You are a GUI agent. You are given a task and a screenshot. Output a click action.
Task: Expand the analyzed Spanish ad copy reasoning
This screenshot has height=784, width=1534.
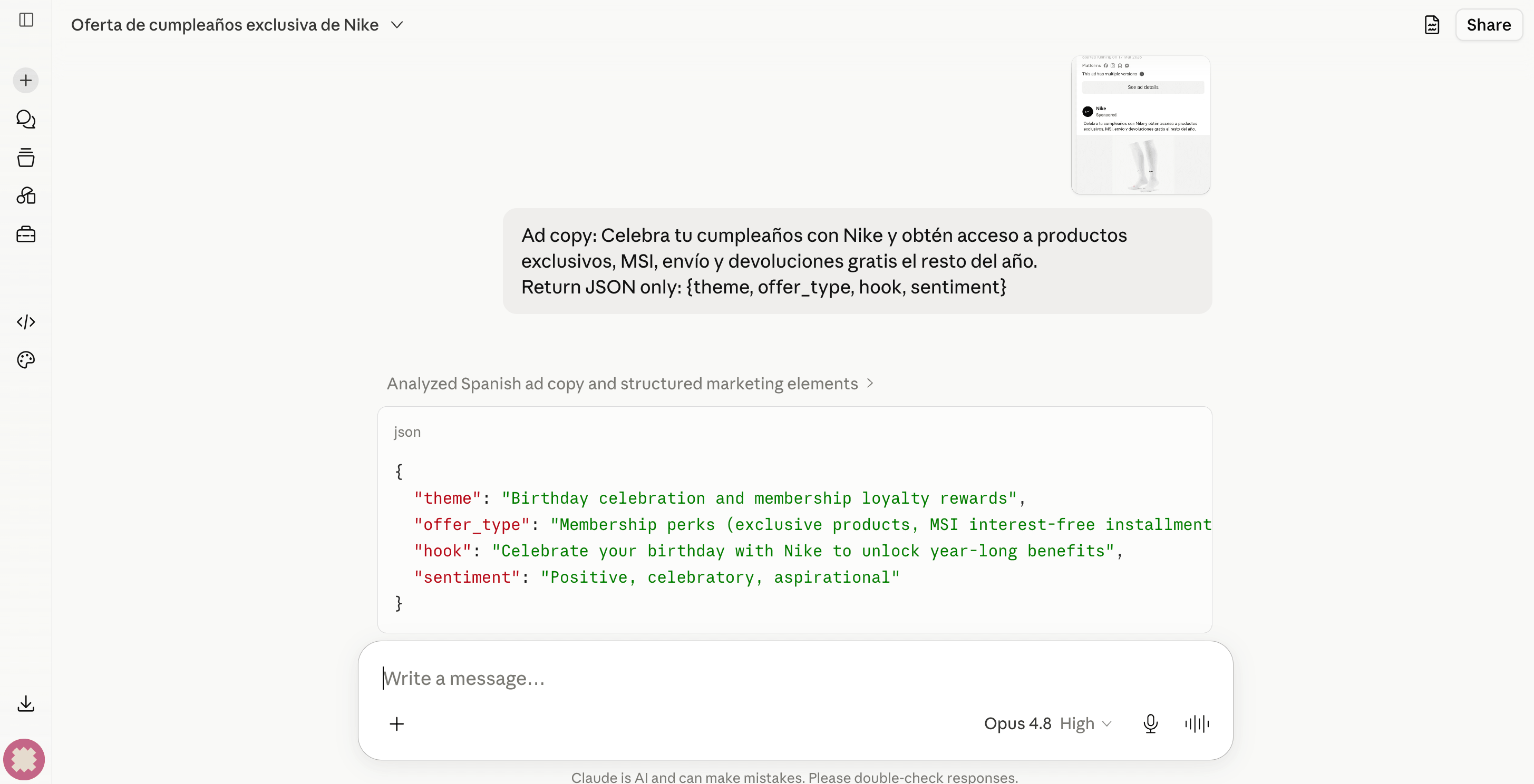pos(630,384)
